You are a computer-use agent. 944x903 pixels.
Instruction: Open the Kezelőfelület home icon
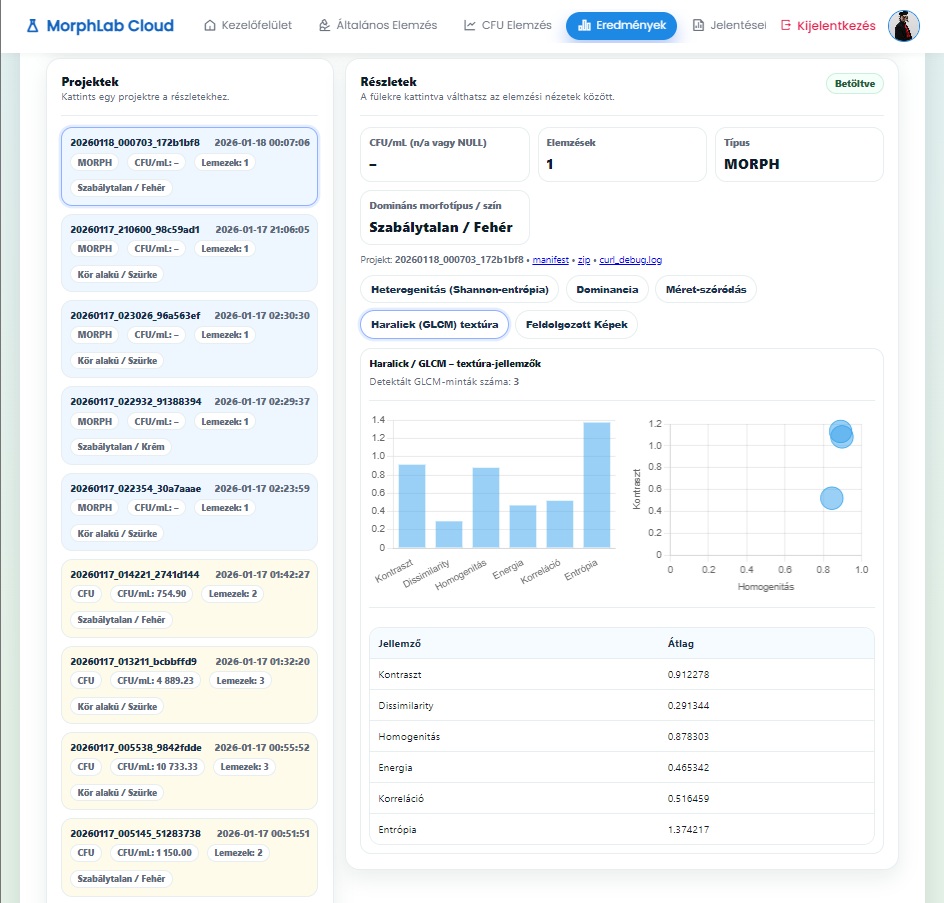(x=210, y=26)
